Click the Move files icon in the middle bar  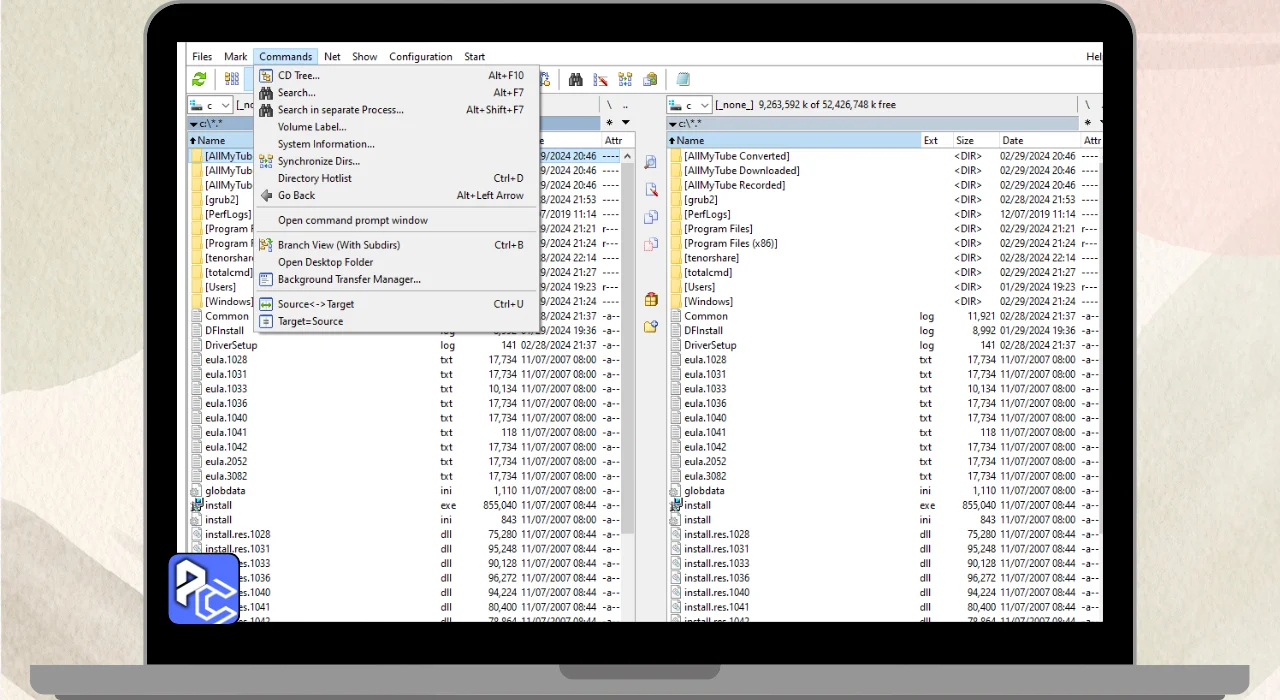[651, 244]
